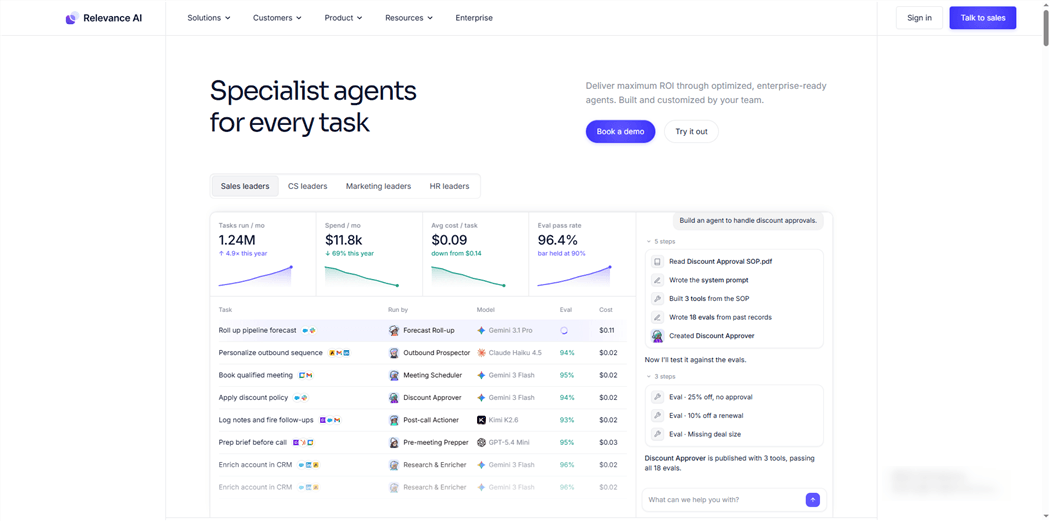Click the icon beside Eval - 25% off
This screenshot has width=1050, height=521.
pyautogui.click(x=658, y=397)
